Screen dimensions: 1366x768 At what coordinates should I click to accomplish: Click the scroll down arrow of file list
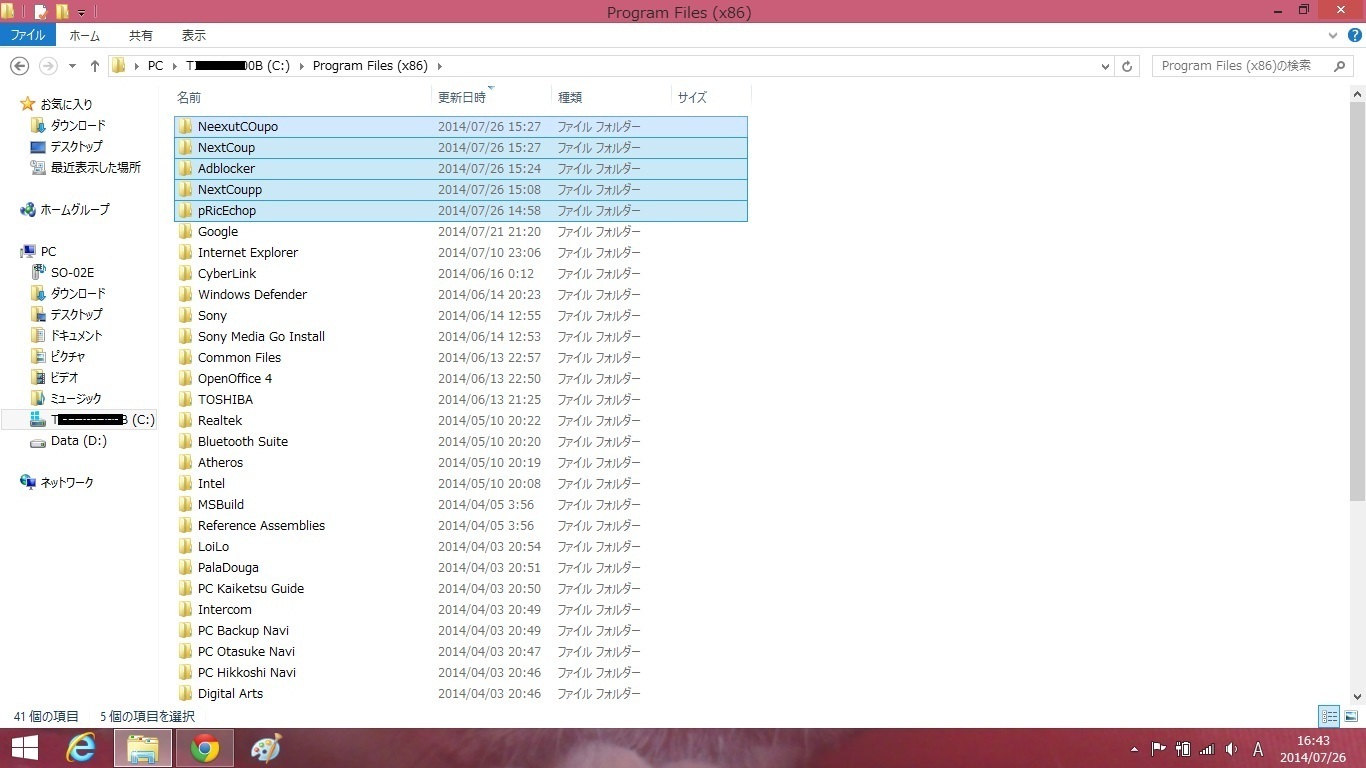(x=1357, y=697)
